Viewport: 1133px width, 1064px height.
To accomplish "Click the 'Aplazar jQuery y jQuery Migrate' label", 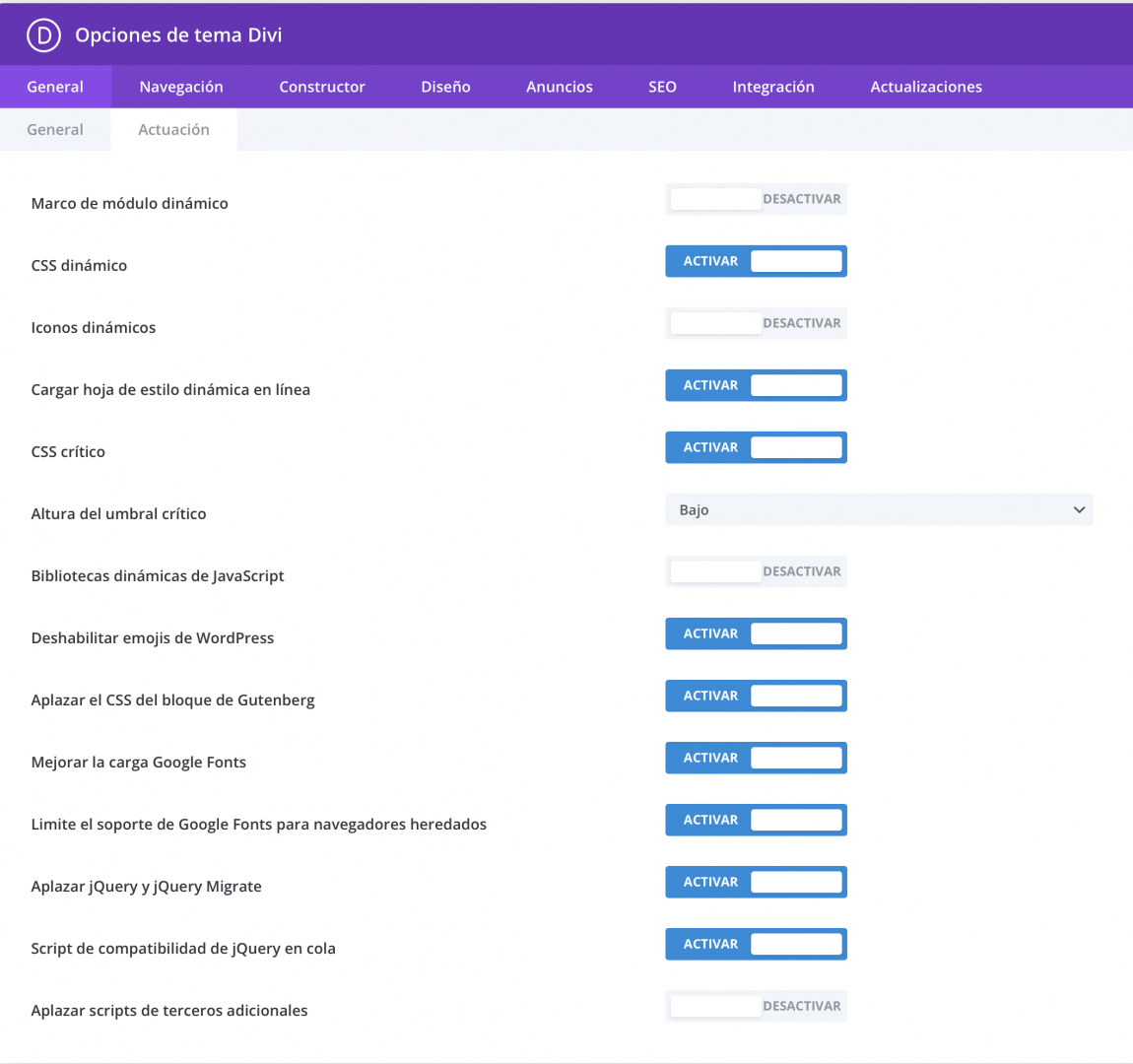I will [146, 887].
